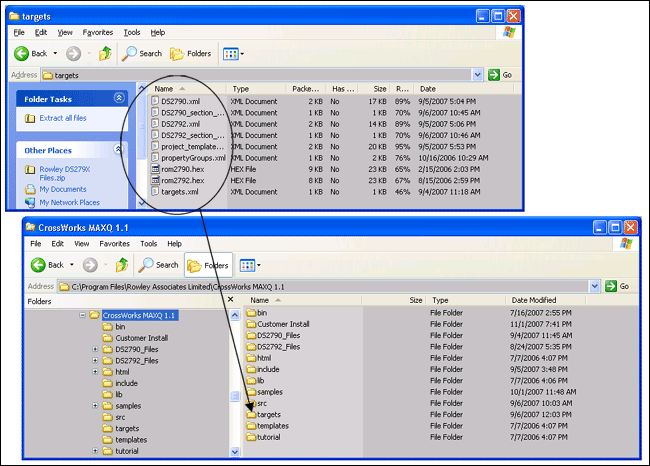650x466 pixels.
Task: Click folder tree scroll down arrow
Action: [x=235, y=451]
